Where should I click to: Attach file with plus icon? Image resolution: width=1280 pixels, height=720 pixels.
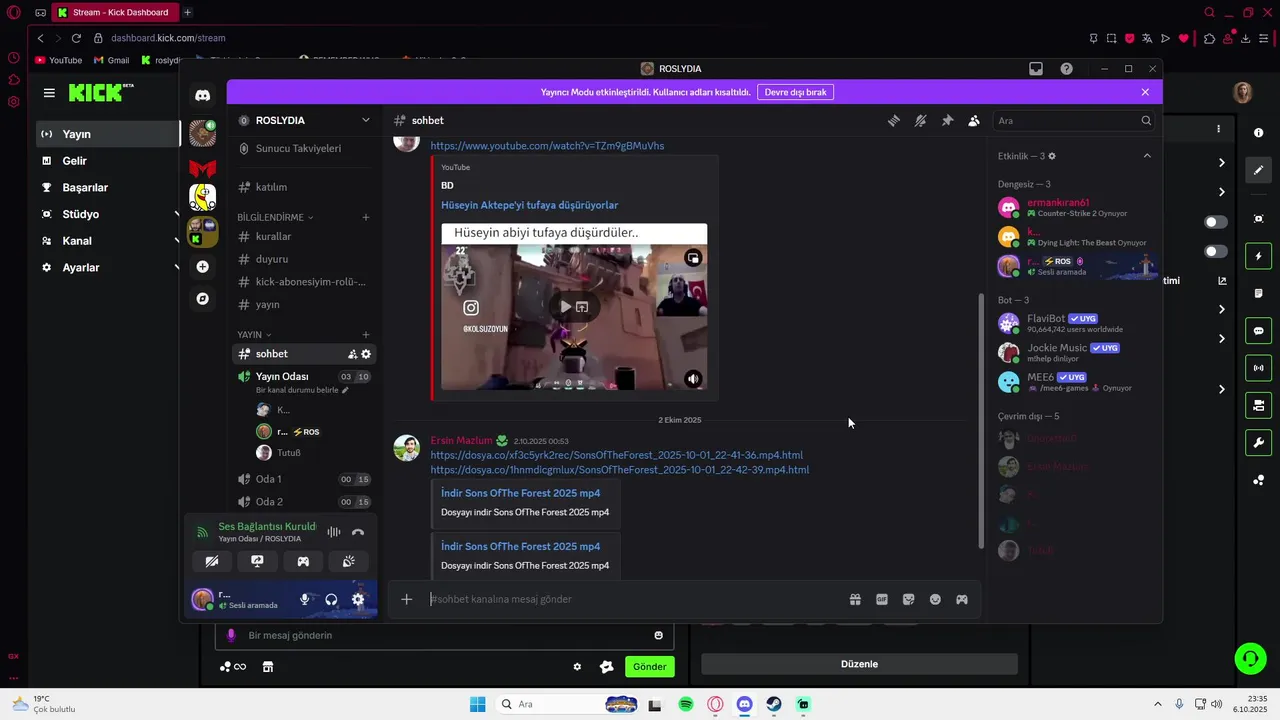(x=407, y=599)
